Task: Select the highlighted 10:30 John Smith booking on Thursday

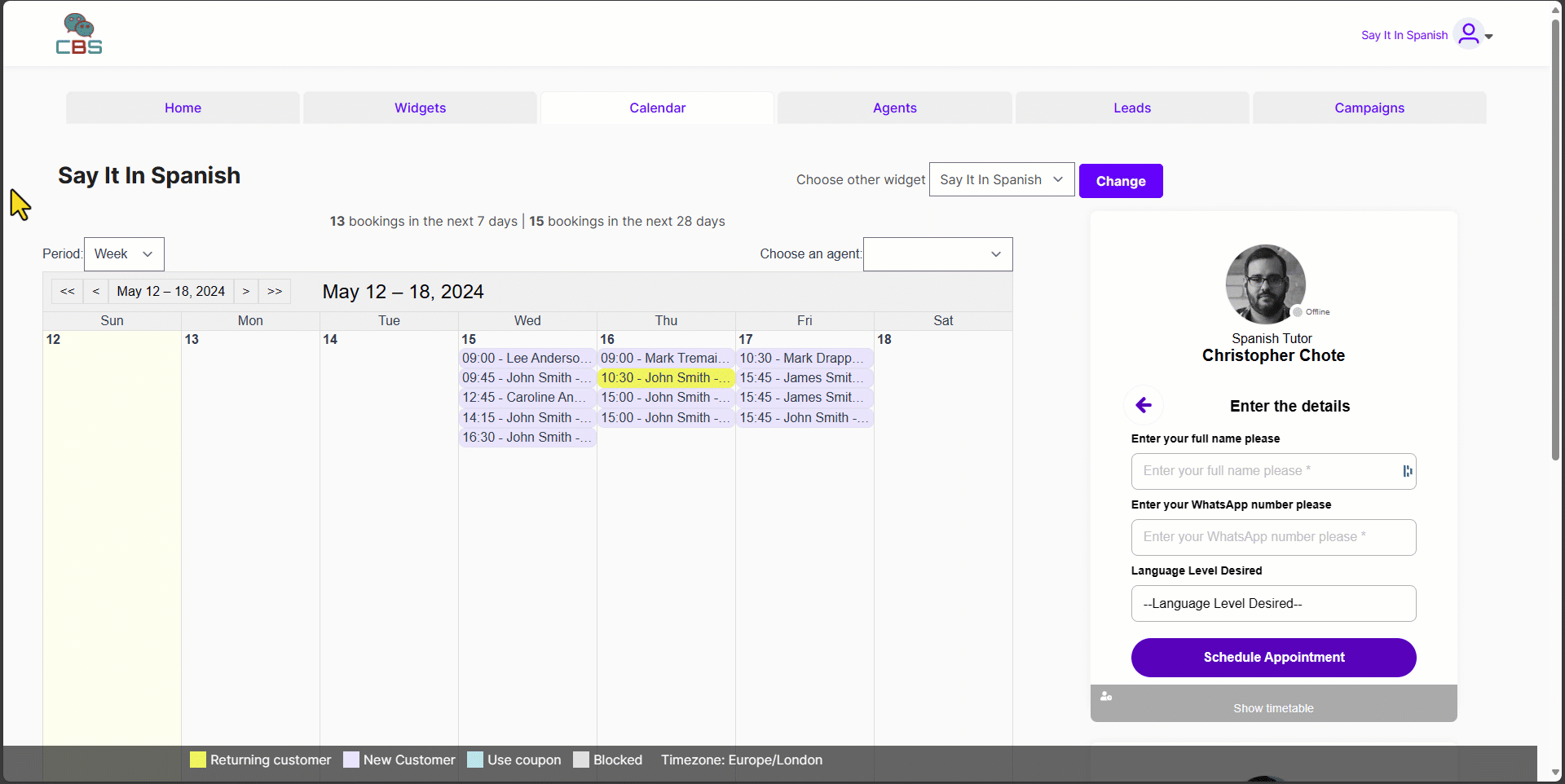Action: [665, 377]
